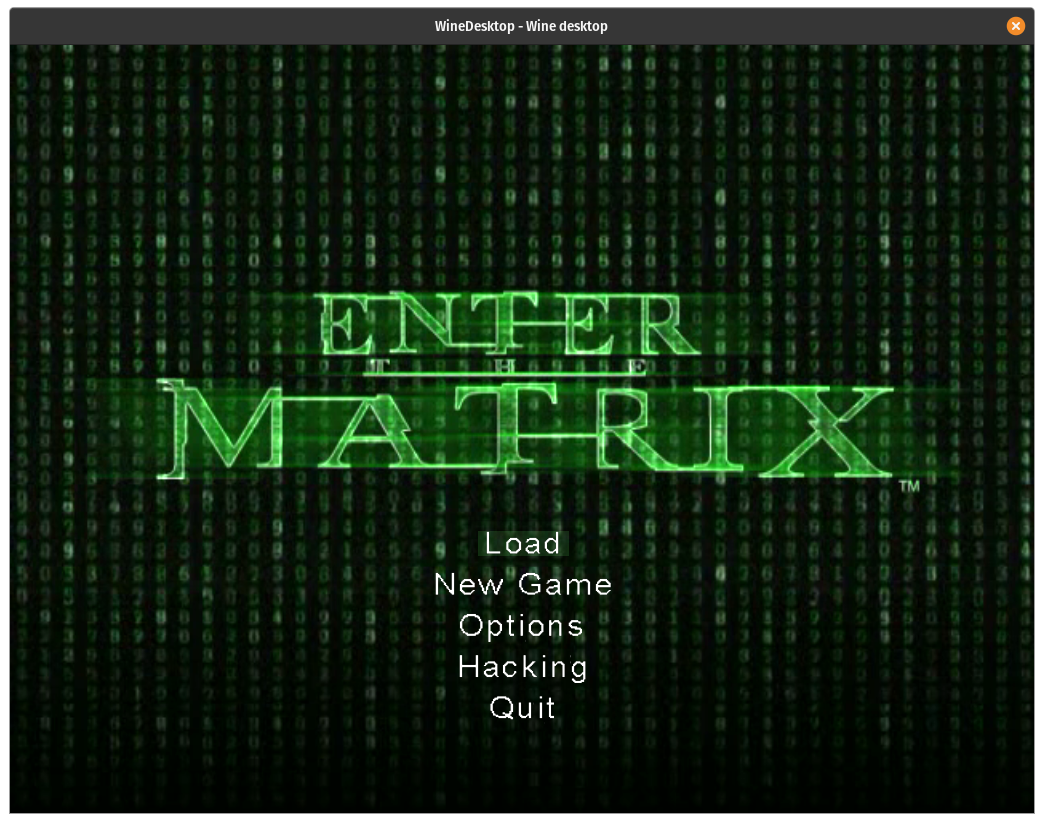Click the letter H in Hacking
This screenshot has width=1044, height=823.
[x=471, y=667]
